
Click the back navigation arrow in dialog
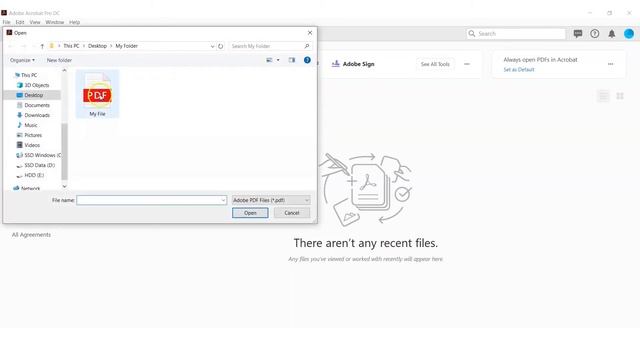pyautogui.click(x=11, y=46)
